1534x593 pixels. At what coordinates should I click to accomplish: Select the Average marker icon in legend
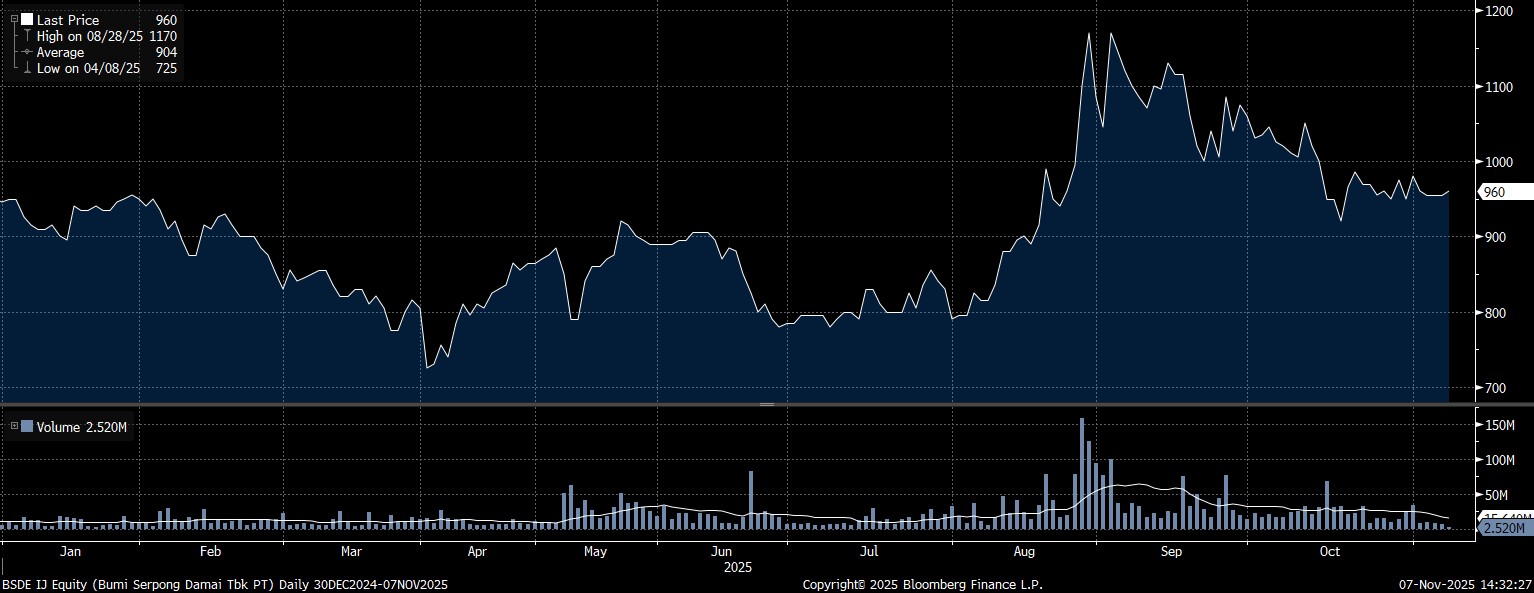point(27,52)
